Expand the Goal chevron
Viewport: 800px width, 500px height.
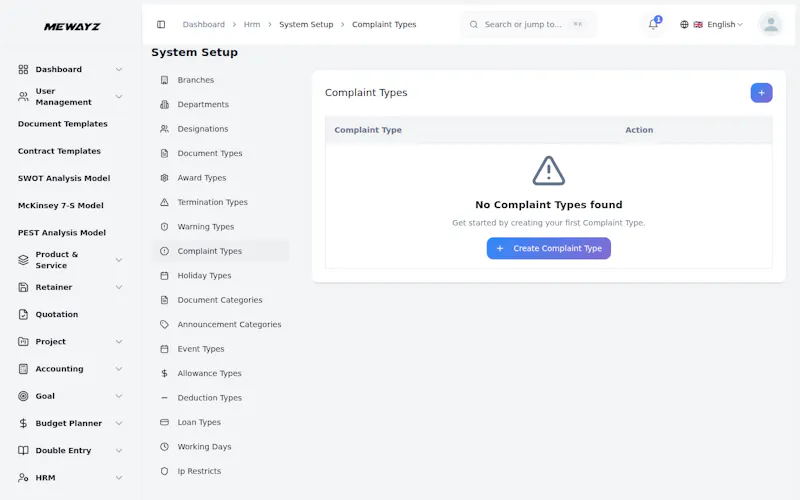(x=119, y=396)
